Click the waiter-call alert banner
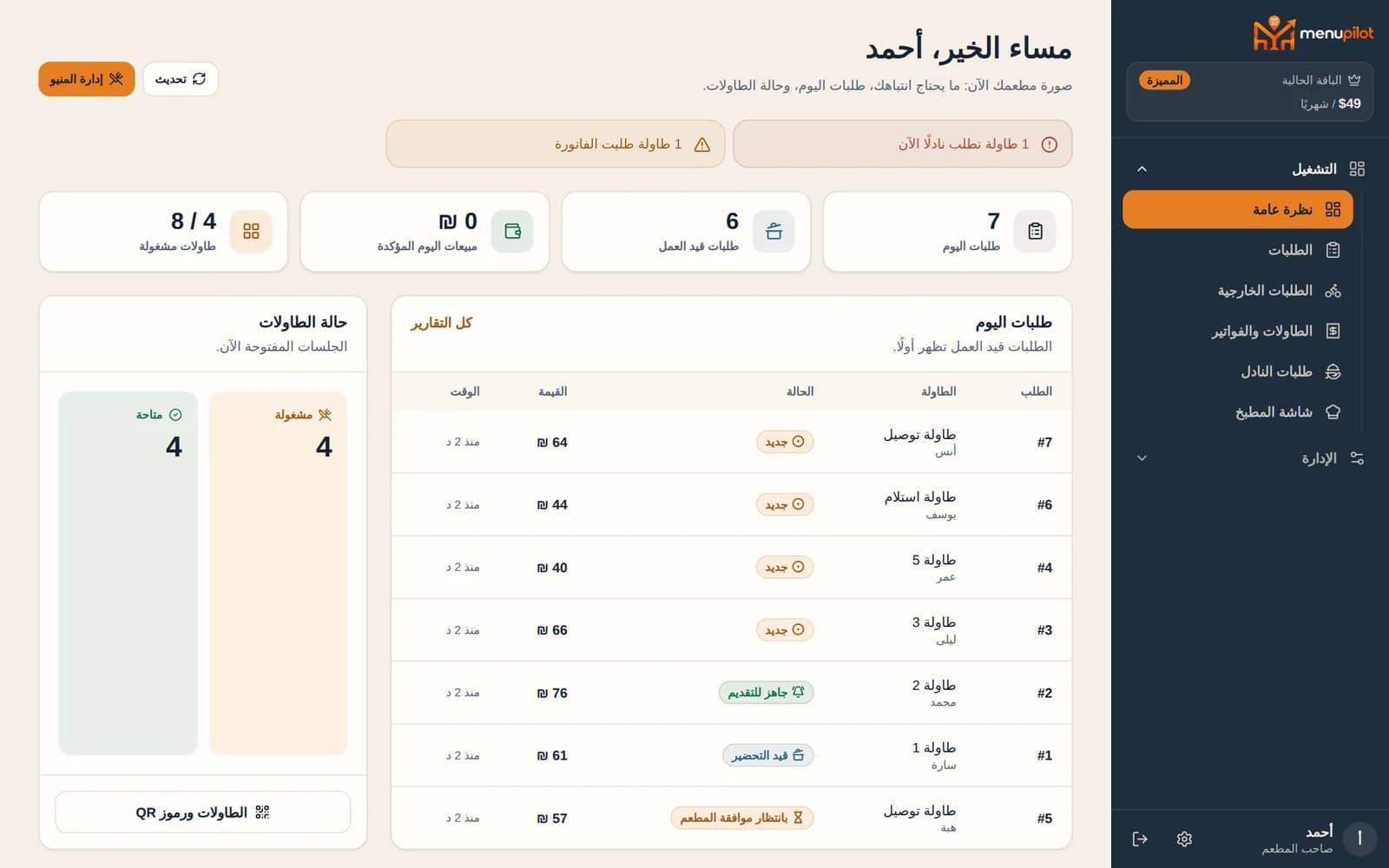 tap(903, 144)
